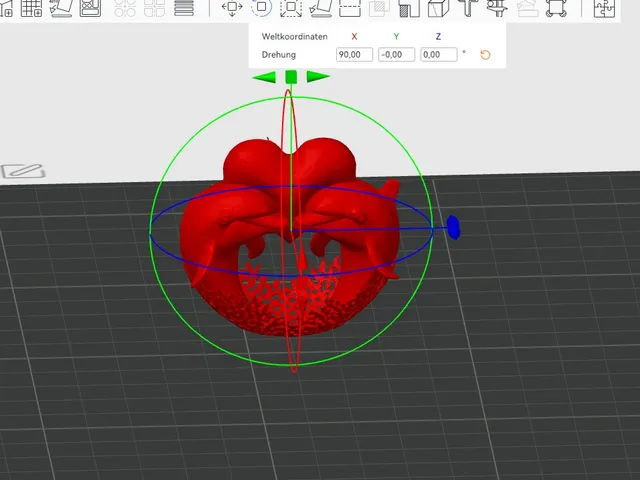
Task: Activate the Rotate tool icon
Action: click(261, 7)
